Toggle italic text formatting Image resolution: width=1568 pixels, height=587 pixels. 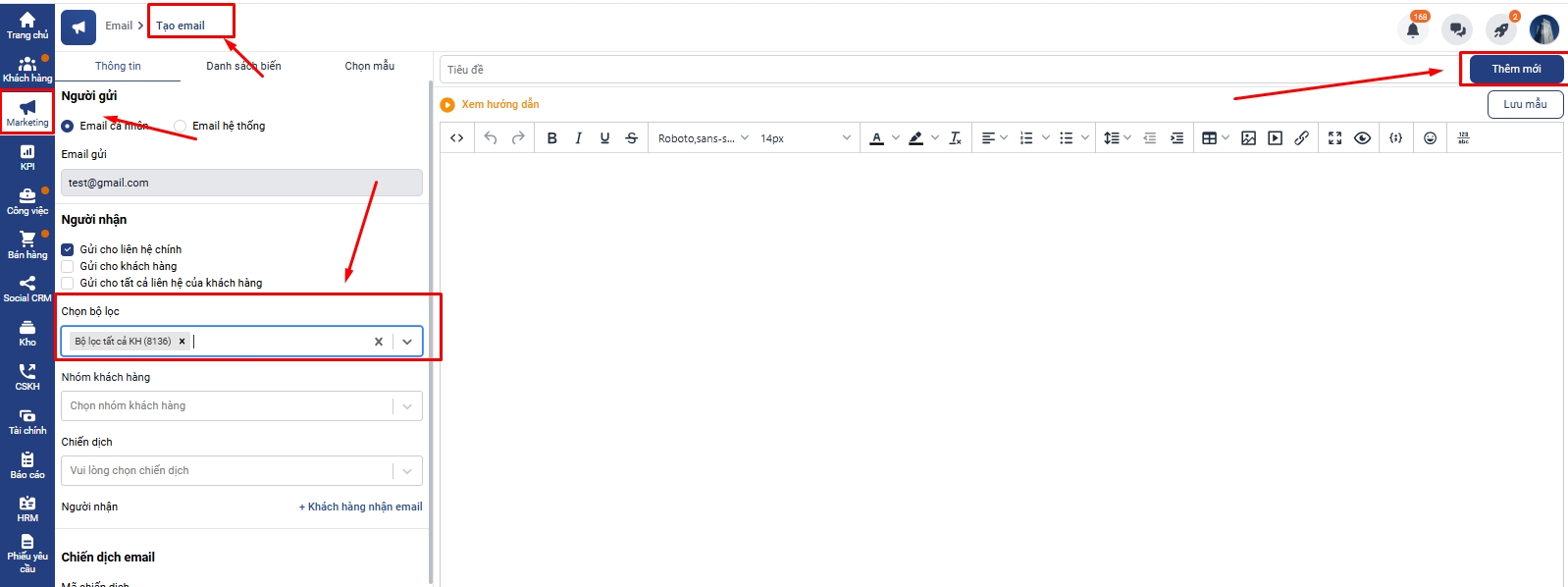(x=578, y=138)
